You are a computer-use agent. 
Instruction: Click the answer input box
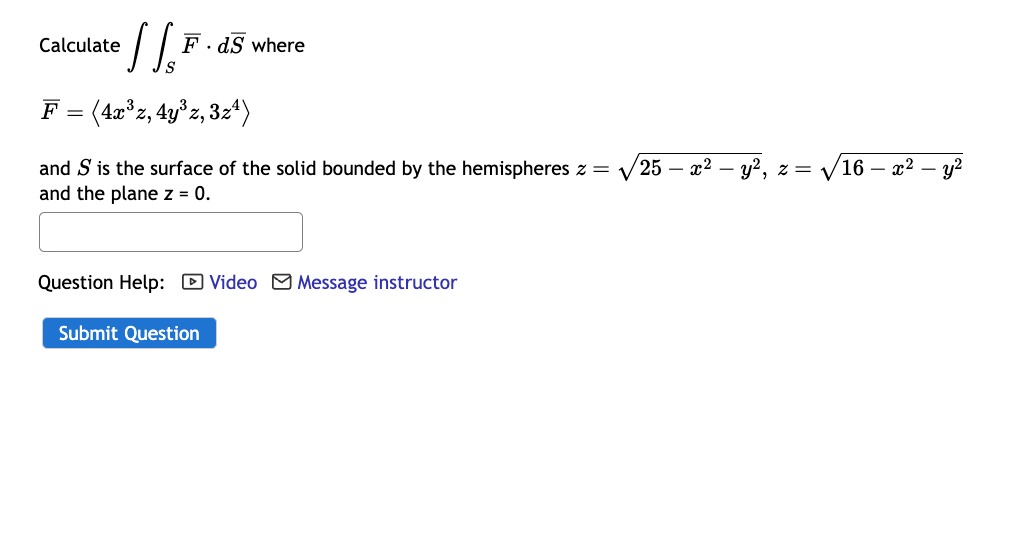coord(170,232)
